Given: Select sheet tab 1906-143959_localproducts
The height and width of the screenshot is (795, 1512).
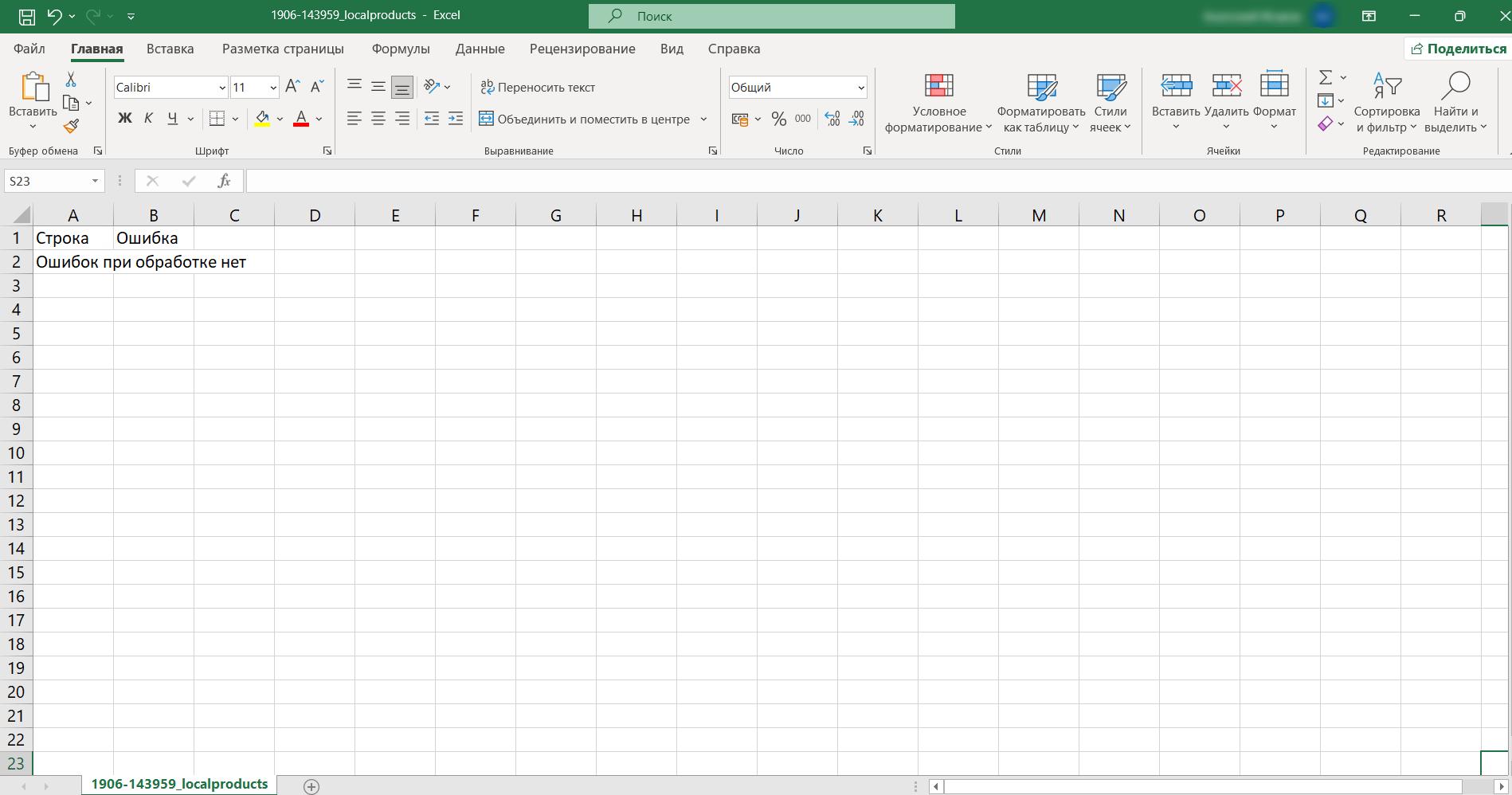Looking at the screenshot, I should tap(179, 785).
